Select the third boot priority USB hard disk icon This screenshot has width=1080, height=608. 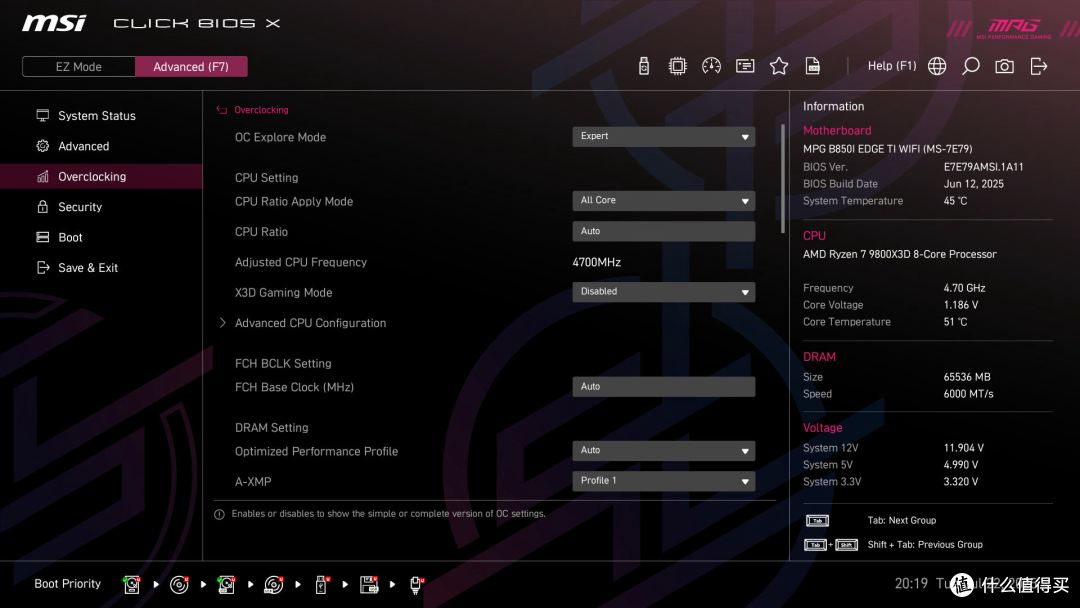click(x=226, y=585)
